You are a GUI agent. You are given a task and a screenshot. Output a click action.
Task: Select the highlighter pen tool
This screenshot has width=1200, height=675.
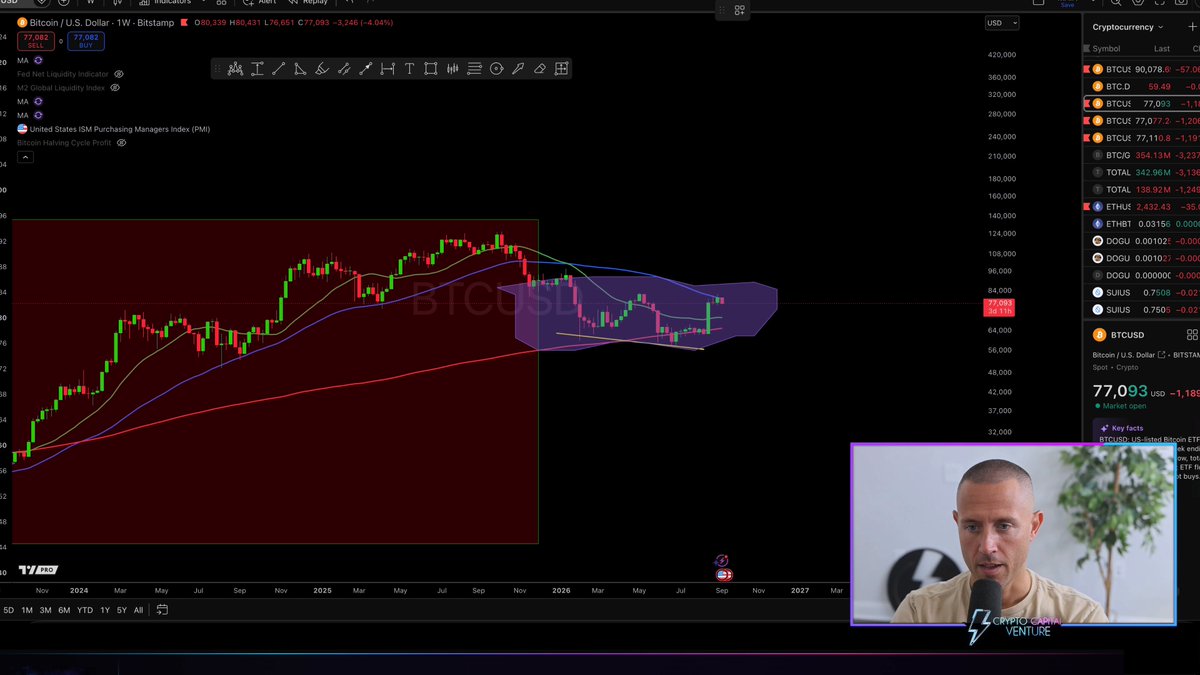click(518, 68)
